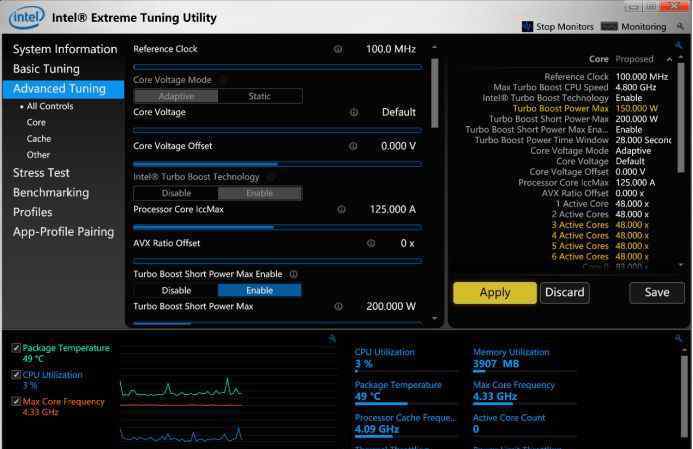Open Stress Test section
This screenshot has height=449, width=693.
tap(41, 173)
